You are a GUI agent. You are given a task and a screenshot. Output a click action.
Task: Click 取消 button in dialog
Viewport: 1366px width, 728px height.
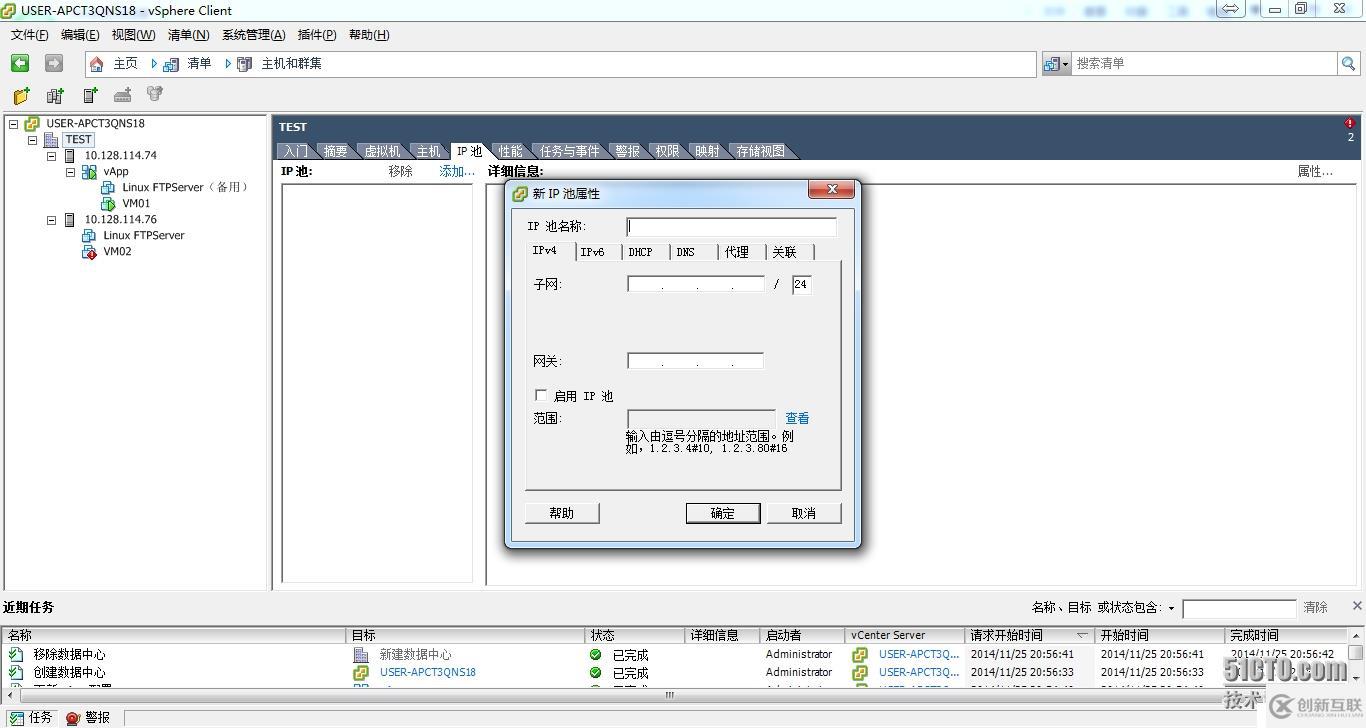(804, 513)
